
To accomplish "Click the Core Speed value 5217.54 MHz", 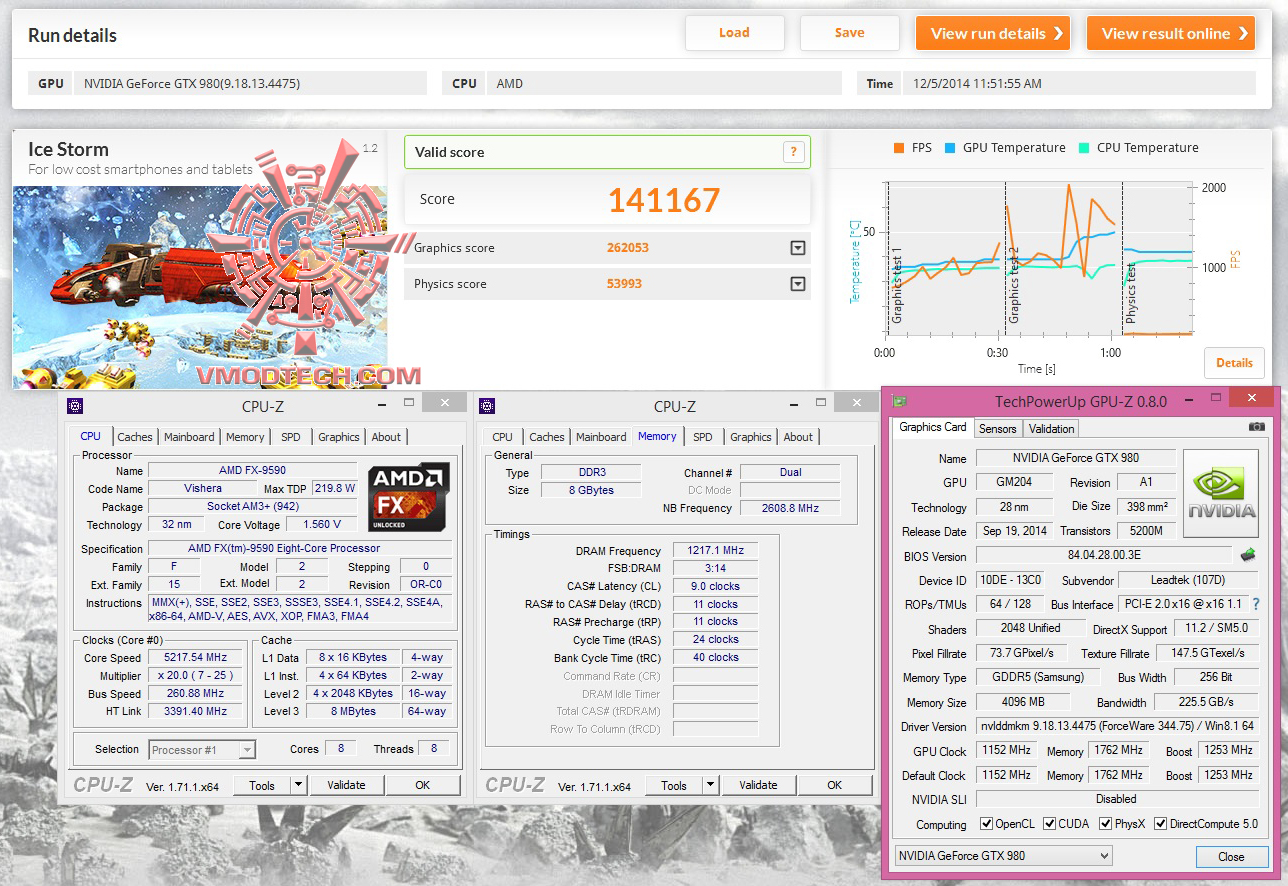I will (x=195, y=658).
